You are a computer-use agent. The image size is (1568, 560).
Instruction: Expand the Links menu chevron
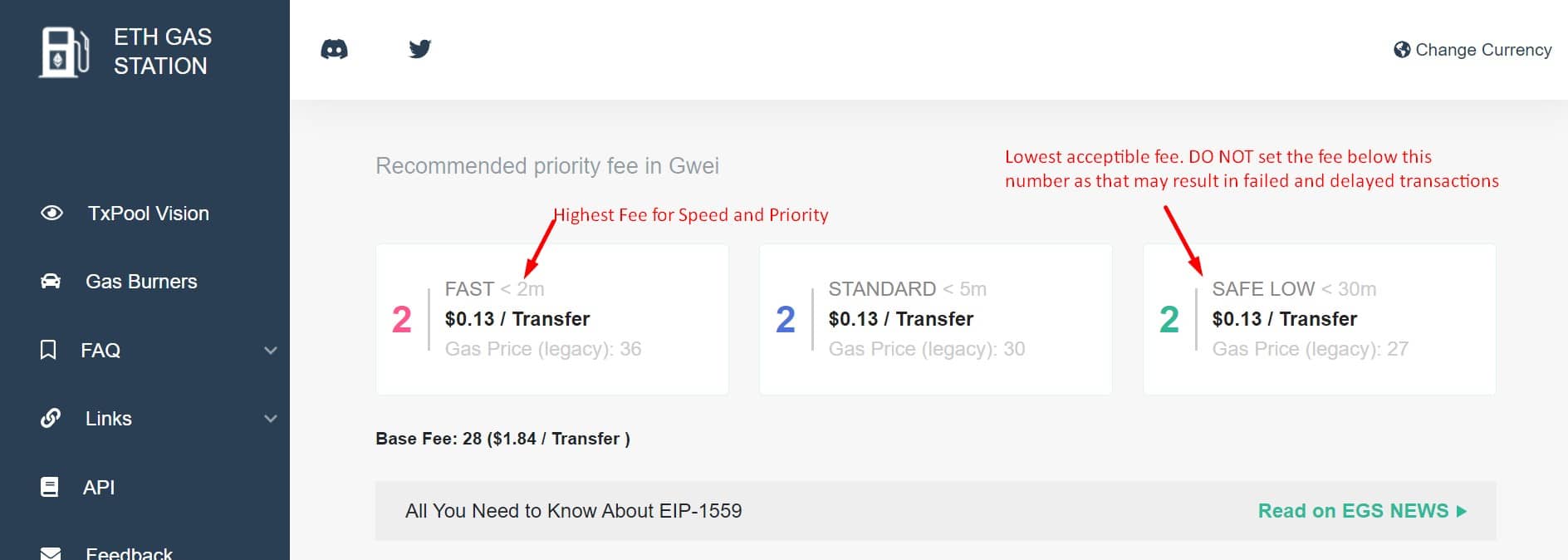point(270,419)
